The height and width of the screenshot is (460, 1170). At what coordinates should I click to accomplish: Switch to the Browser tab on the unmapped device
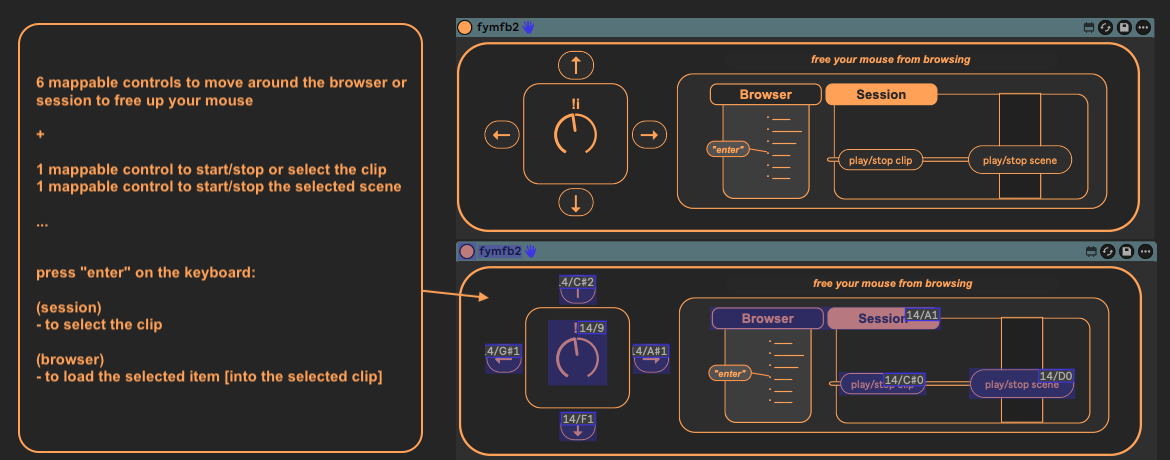coord(765,95)
